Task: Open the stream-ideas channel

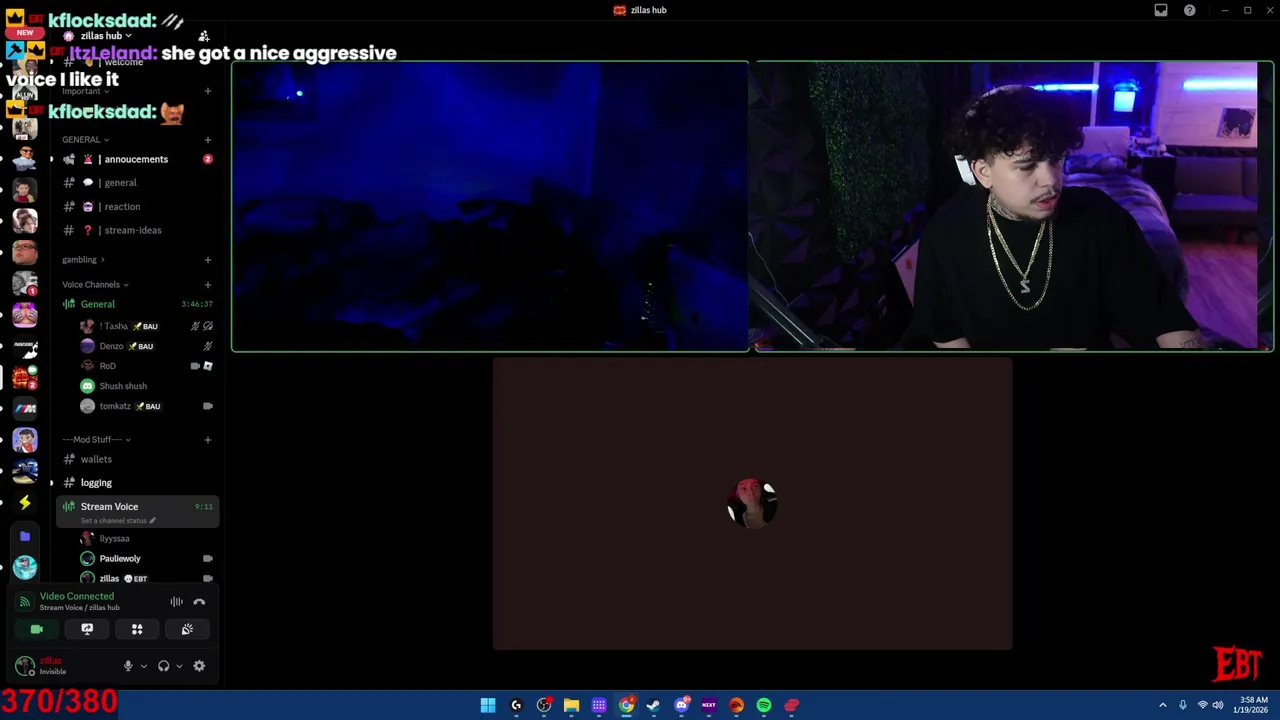Action: (x=137, y=230)
